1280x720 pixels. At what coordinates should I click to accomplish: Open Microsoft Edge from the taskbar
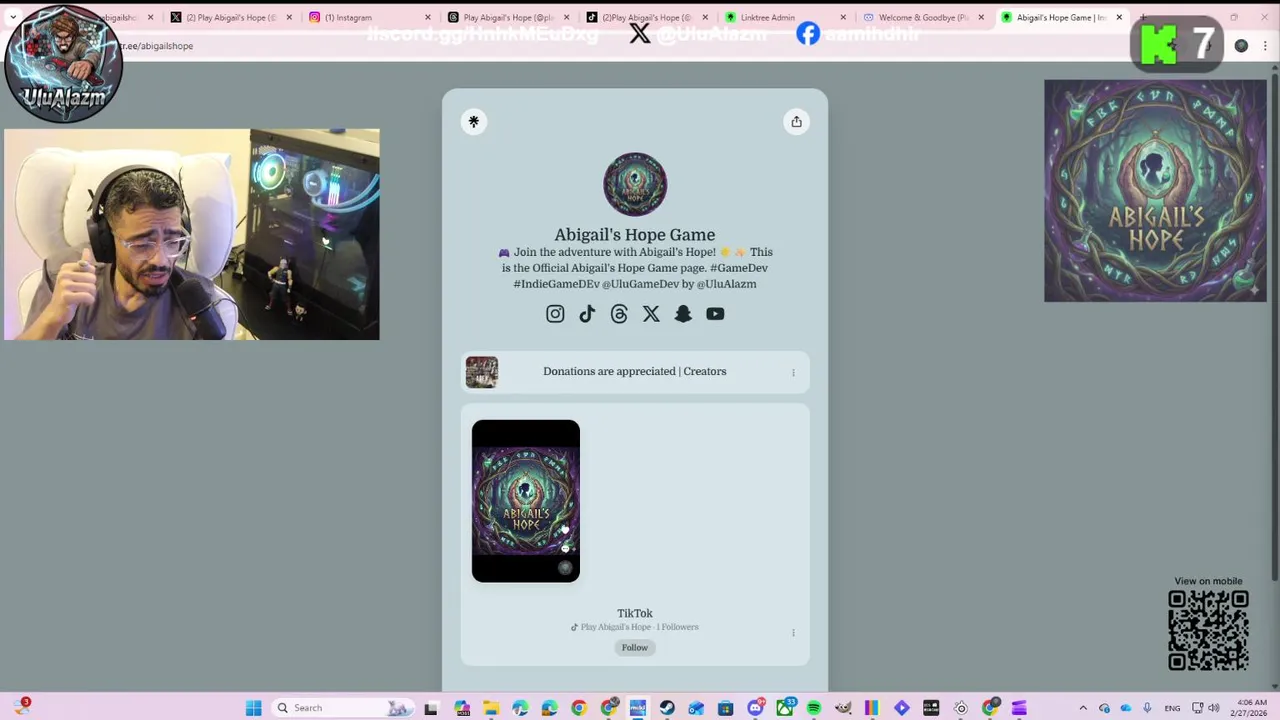(520, 708)
